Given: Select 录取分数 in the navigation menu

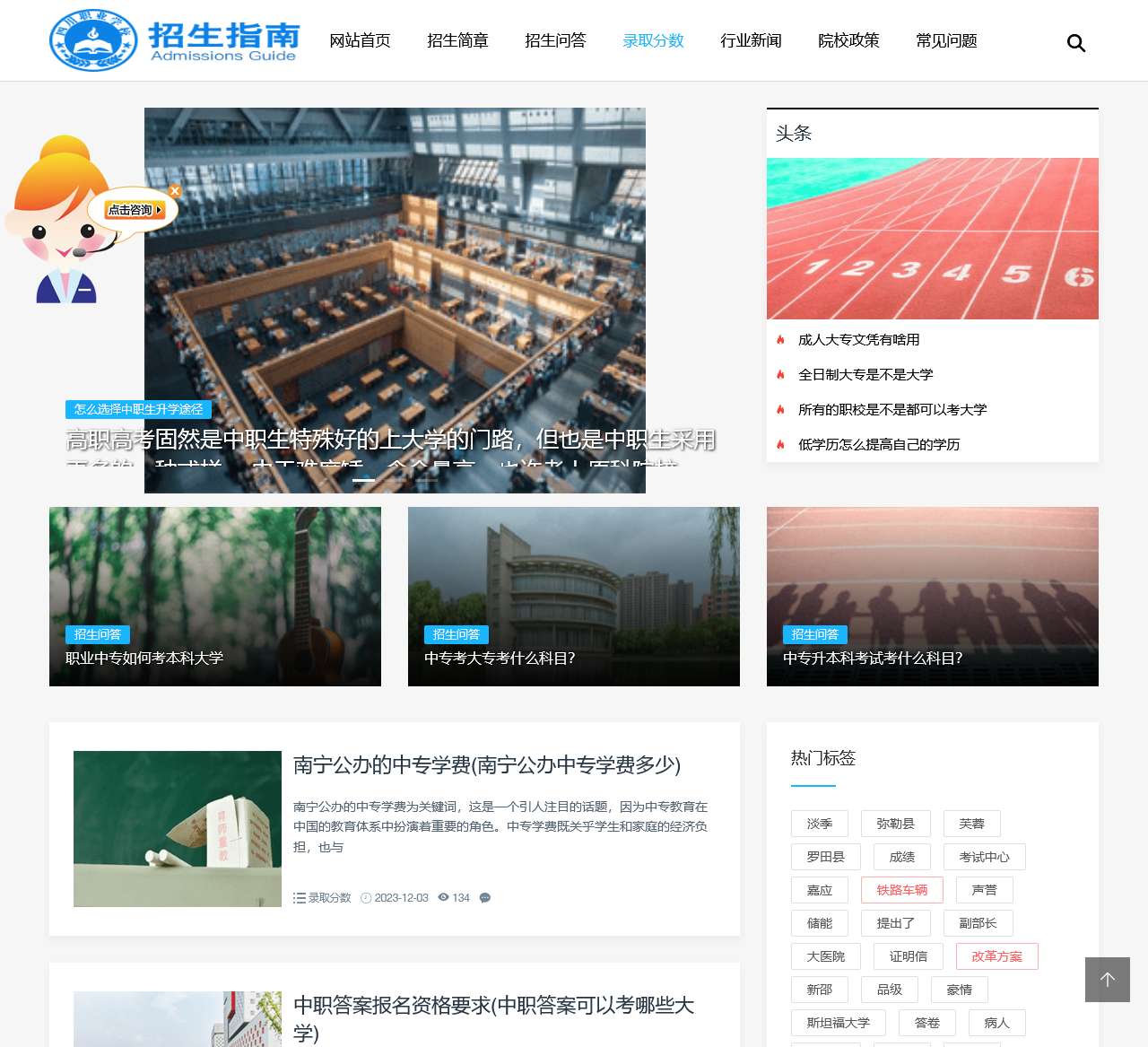Looking at the screenshot, I should (x=653, y=40).
